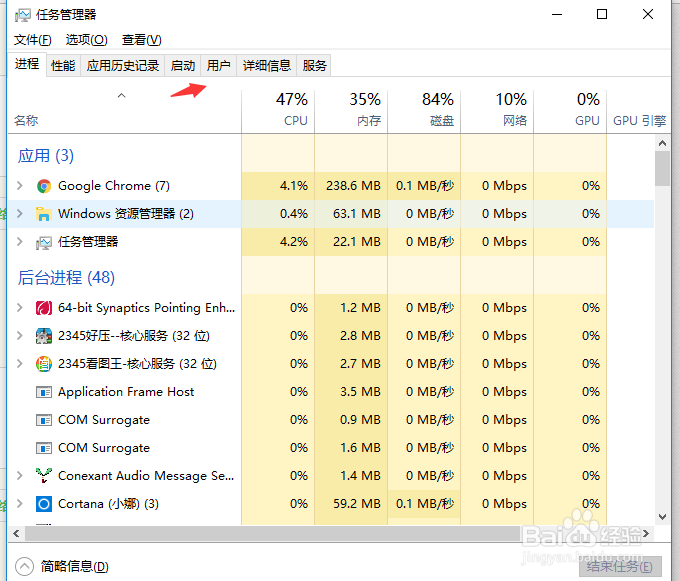
Task: Select the Application Frame Host process name
Action: point(126,392)
